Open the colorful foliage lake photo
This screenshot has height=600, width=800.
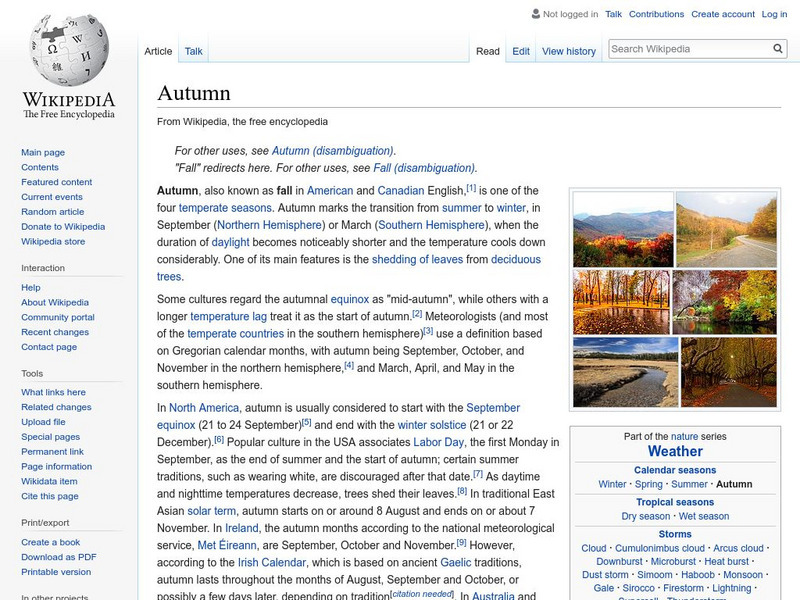pyautogui.click(x=724, y=302)
